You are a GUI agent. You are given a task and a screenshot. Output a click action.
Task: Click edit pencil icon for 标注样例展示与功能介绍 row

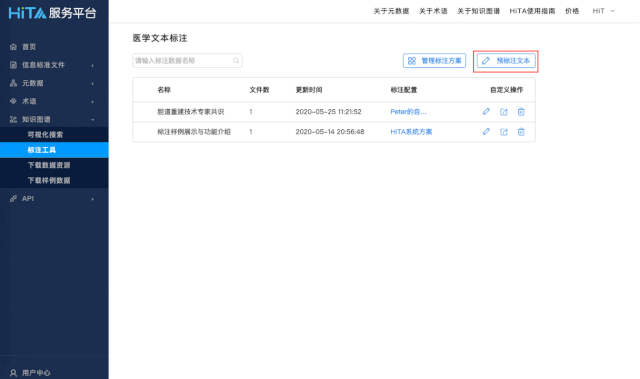coord(486,131)
